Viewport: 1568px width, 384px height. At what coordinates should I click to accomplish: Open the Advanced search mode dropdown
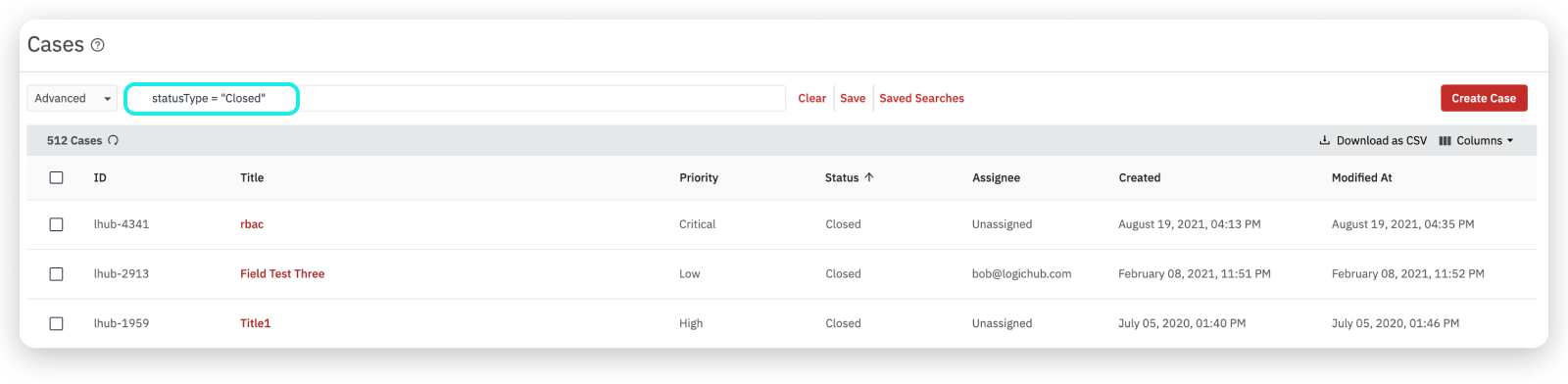[x=73, y=98]
